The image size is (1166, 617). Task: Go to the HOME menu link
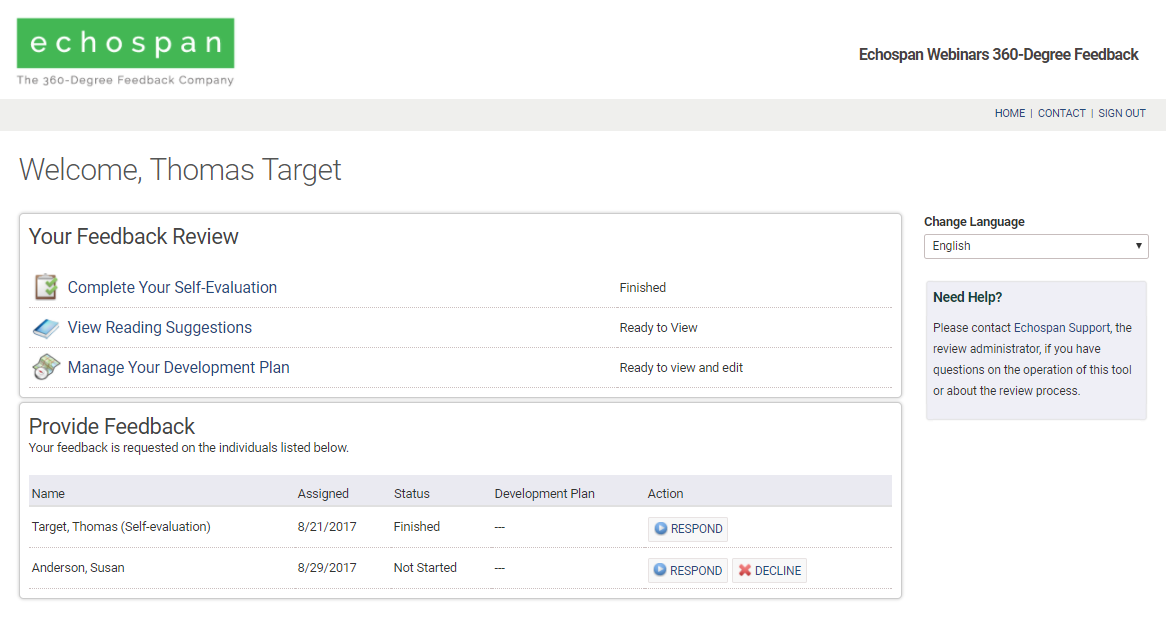(1009, 114)
